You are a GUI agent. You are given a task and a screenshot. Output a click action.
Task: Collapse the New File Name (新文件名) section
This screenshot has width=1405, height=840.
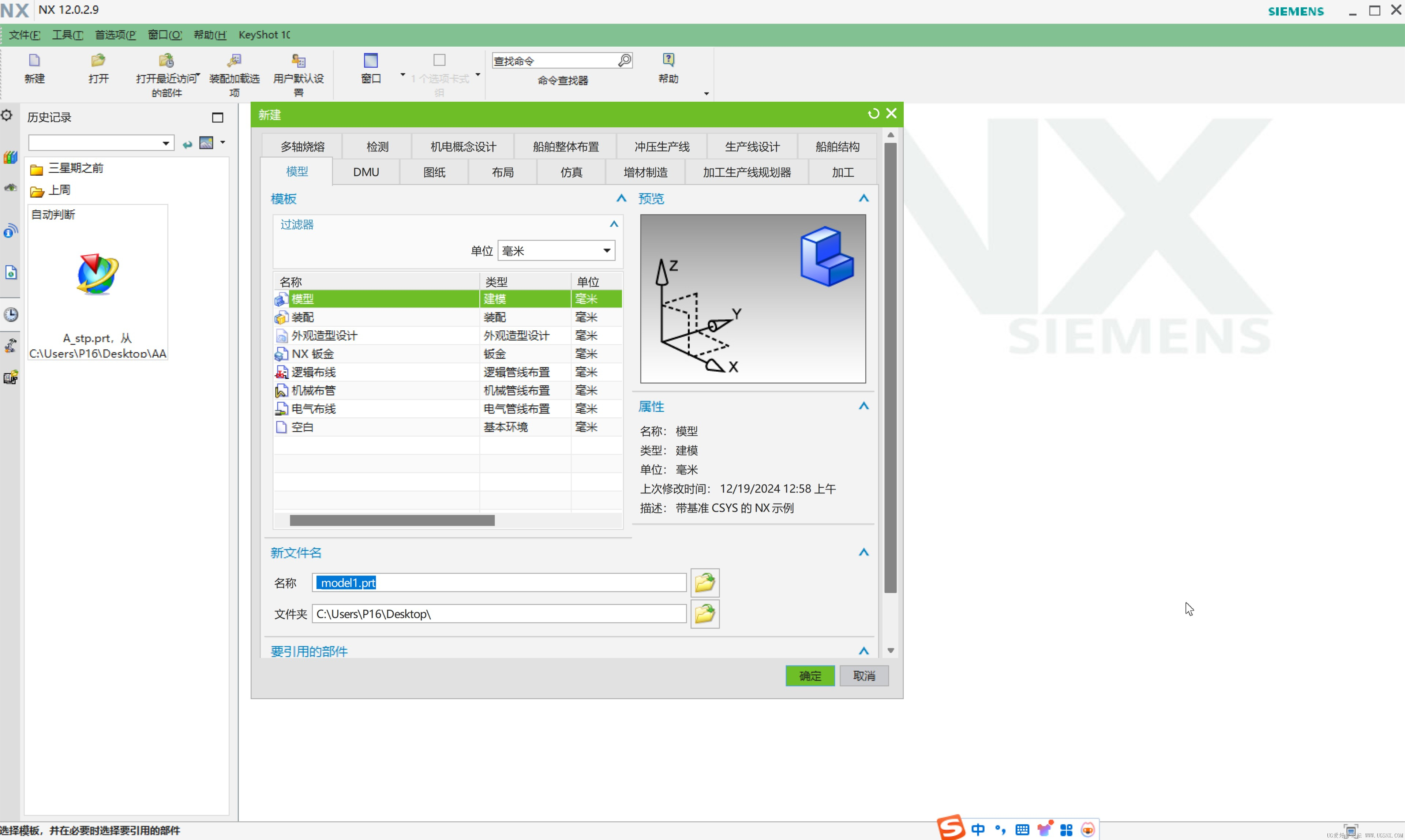(x=863, y=552)
